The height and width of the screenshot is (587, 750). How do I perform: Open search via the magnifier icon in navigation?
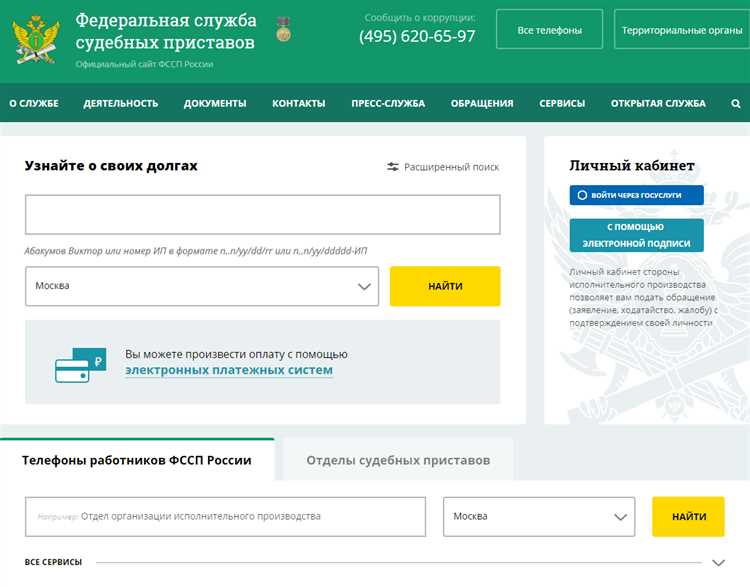[x=736, y=103]
